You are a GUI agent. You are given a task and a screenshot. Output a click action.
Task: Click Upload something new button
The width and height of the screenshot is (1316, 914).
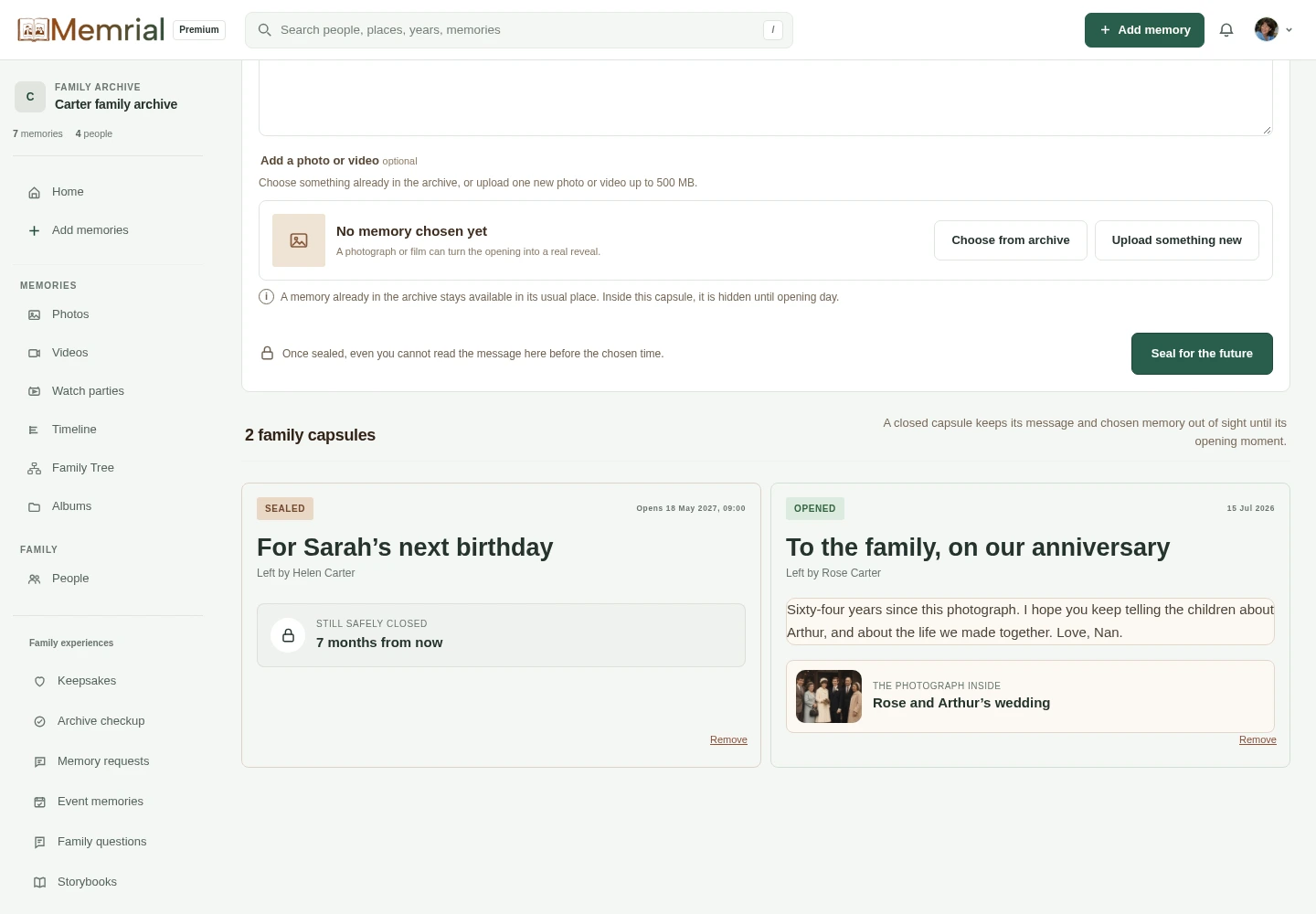tap(1177, 240)
